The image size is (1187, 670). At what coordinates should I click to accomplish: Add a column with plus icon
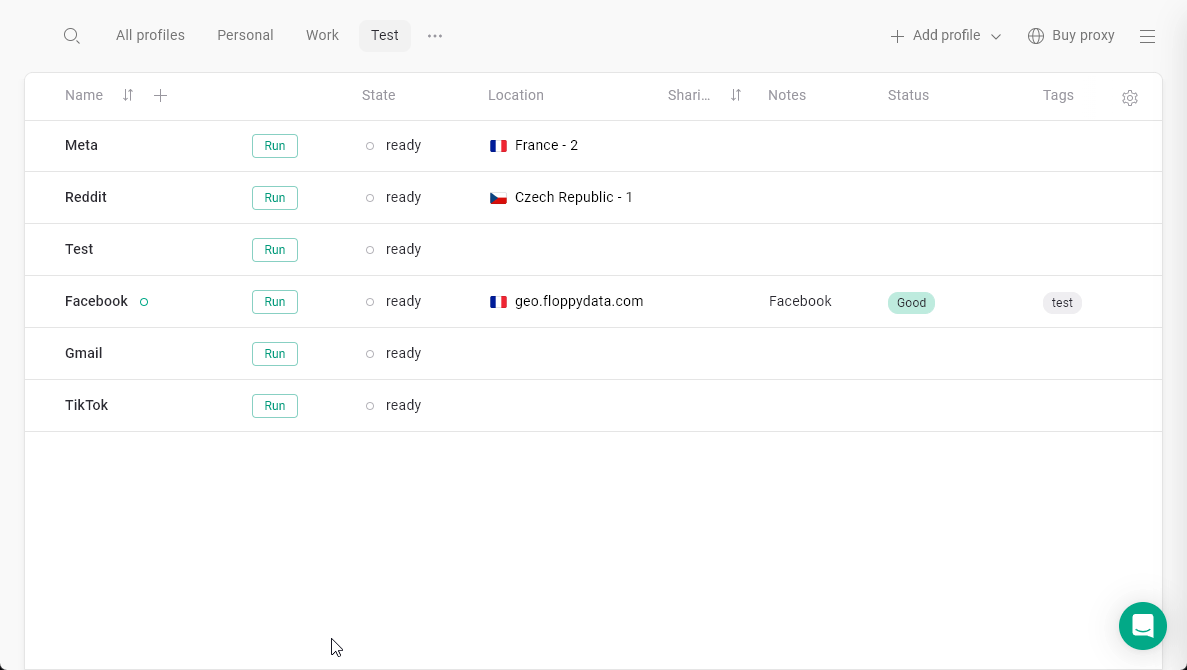pos(160,95)
